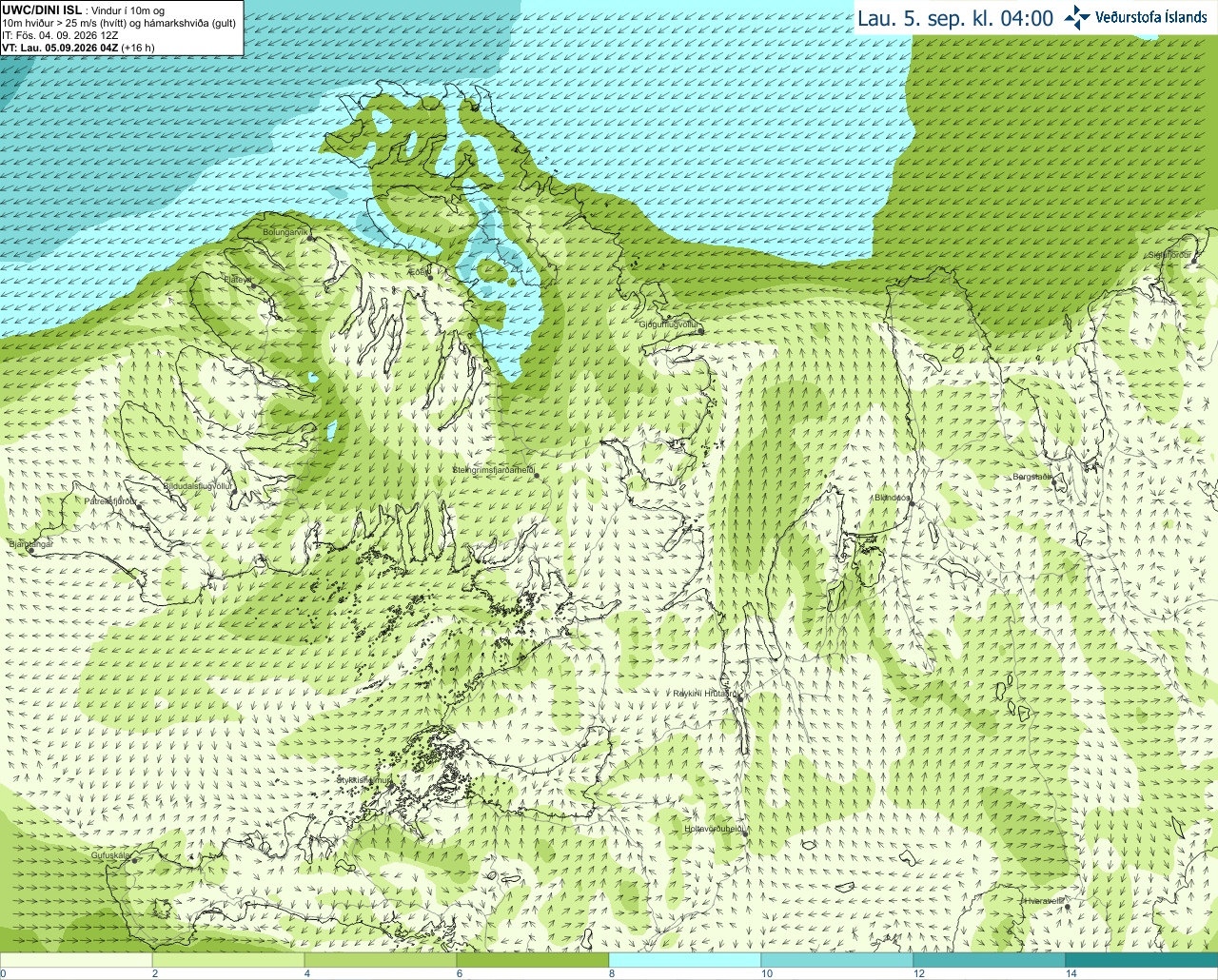Select the Patreksfjörður station label

pos(110,500)
